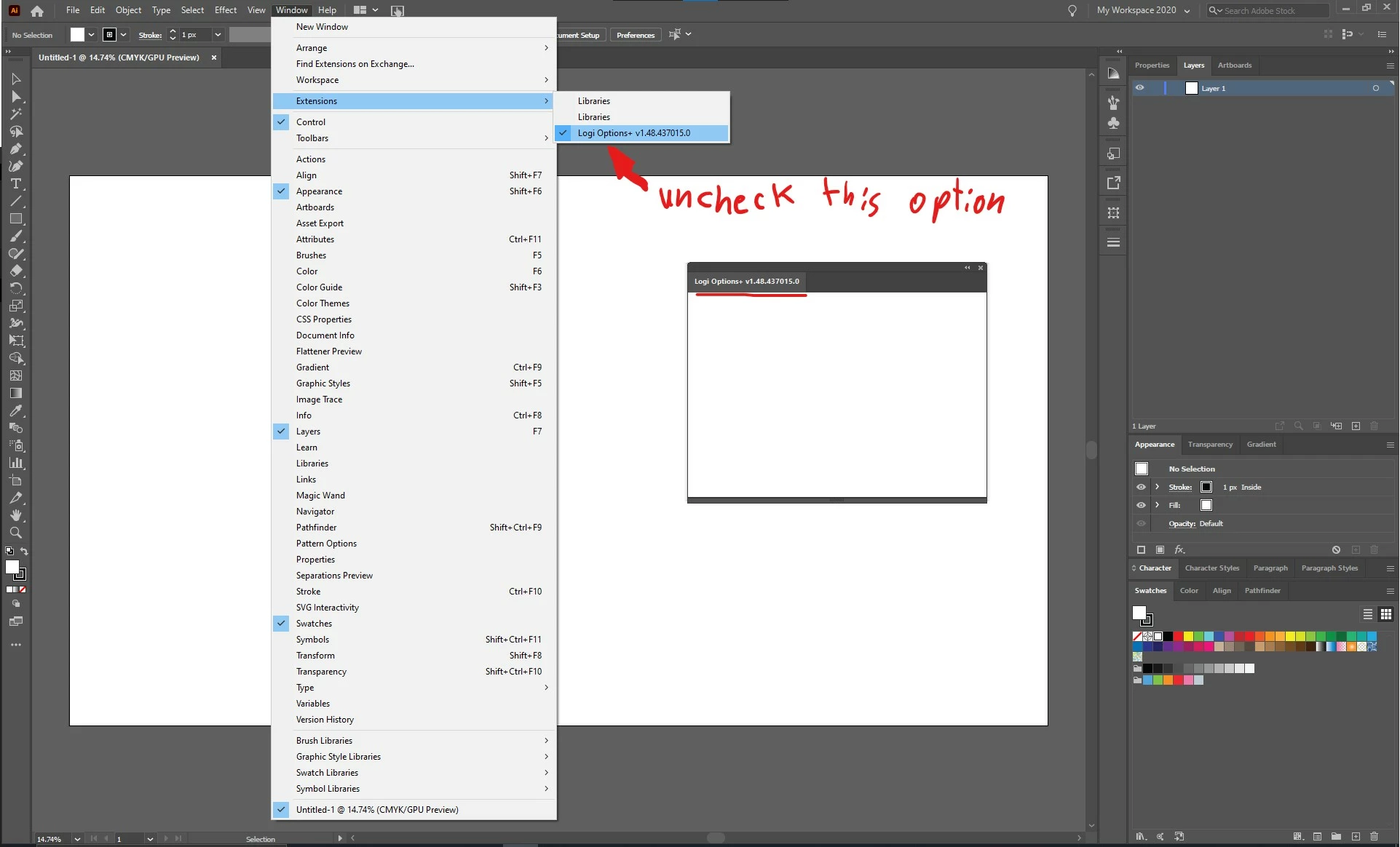
Task: Open the Gradient panel from the Window menu
Action: pyautogui.click(x=312, y=367)
